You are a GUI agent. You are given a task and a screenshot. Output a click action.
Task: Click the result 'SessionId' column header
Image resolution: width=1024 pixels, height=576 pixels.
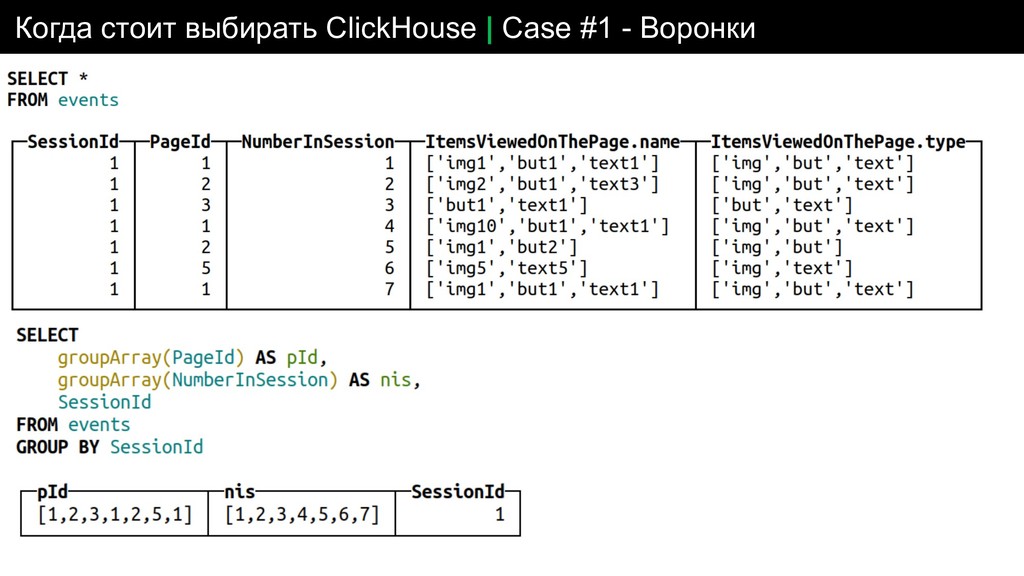(458, 492)
